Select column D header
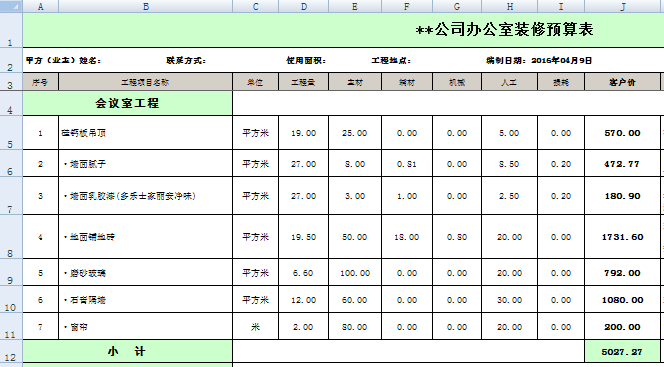This screenshot has width=664, height=367. click(304, 6)
